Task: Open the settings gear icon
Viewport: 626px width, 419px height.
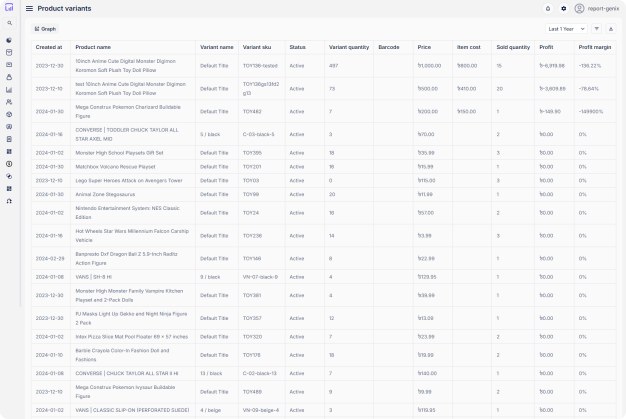Action: [563, 8]
